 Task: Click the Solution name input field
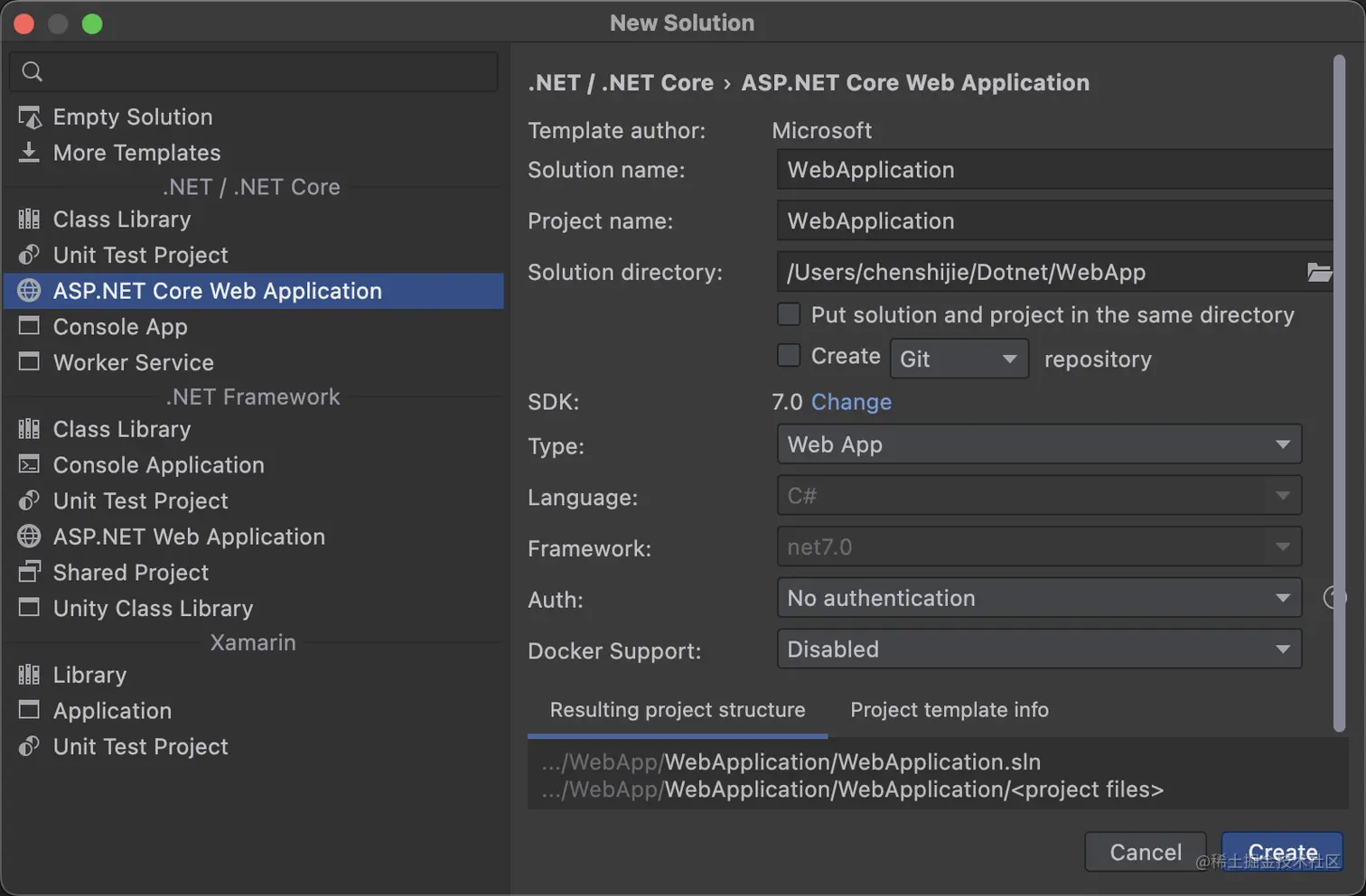pos(1053,170)
